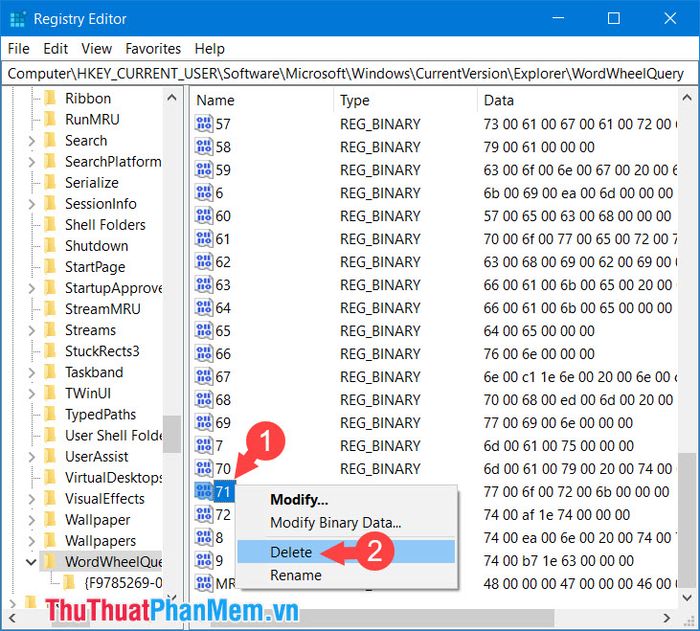Viewport: 700px width, 631px height.
Task: Click the binary value icon for entry 61
Action: 204,238
